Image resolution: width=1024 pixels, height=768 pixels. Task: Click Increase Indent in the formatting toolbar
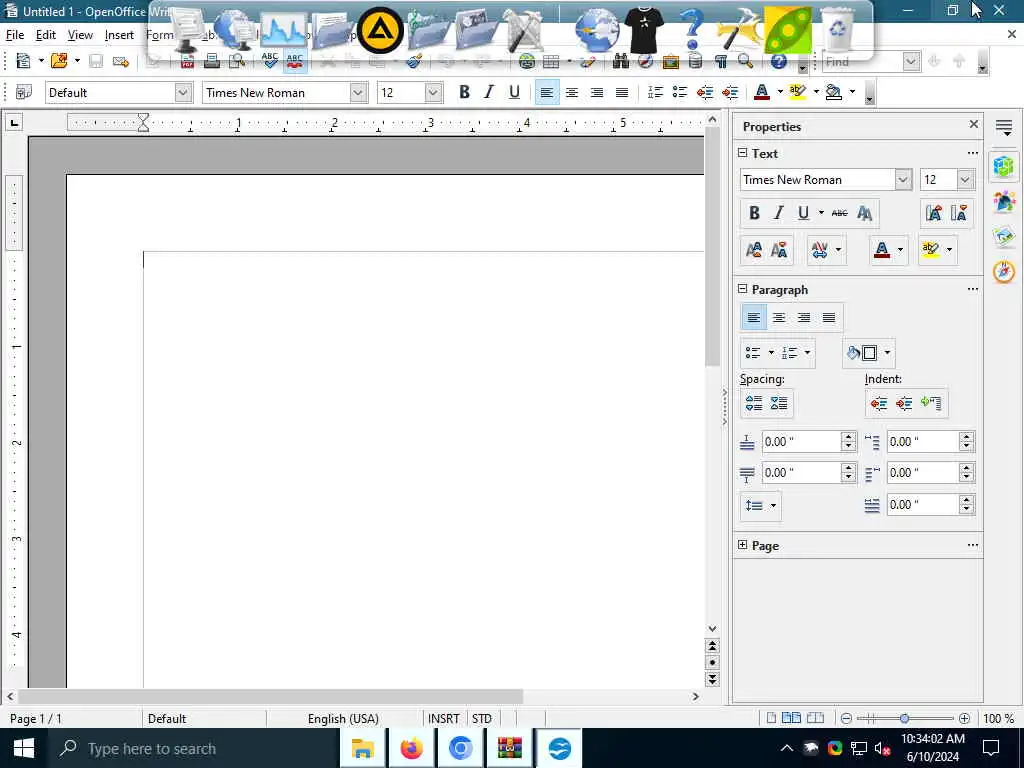[729, 92]
